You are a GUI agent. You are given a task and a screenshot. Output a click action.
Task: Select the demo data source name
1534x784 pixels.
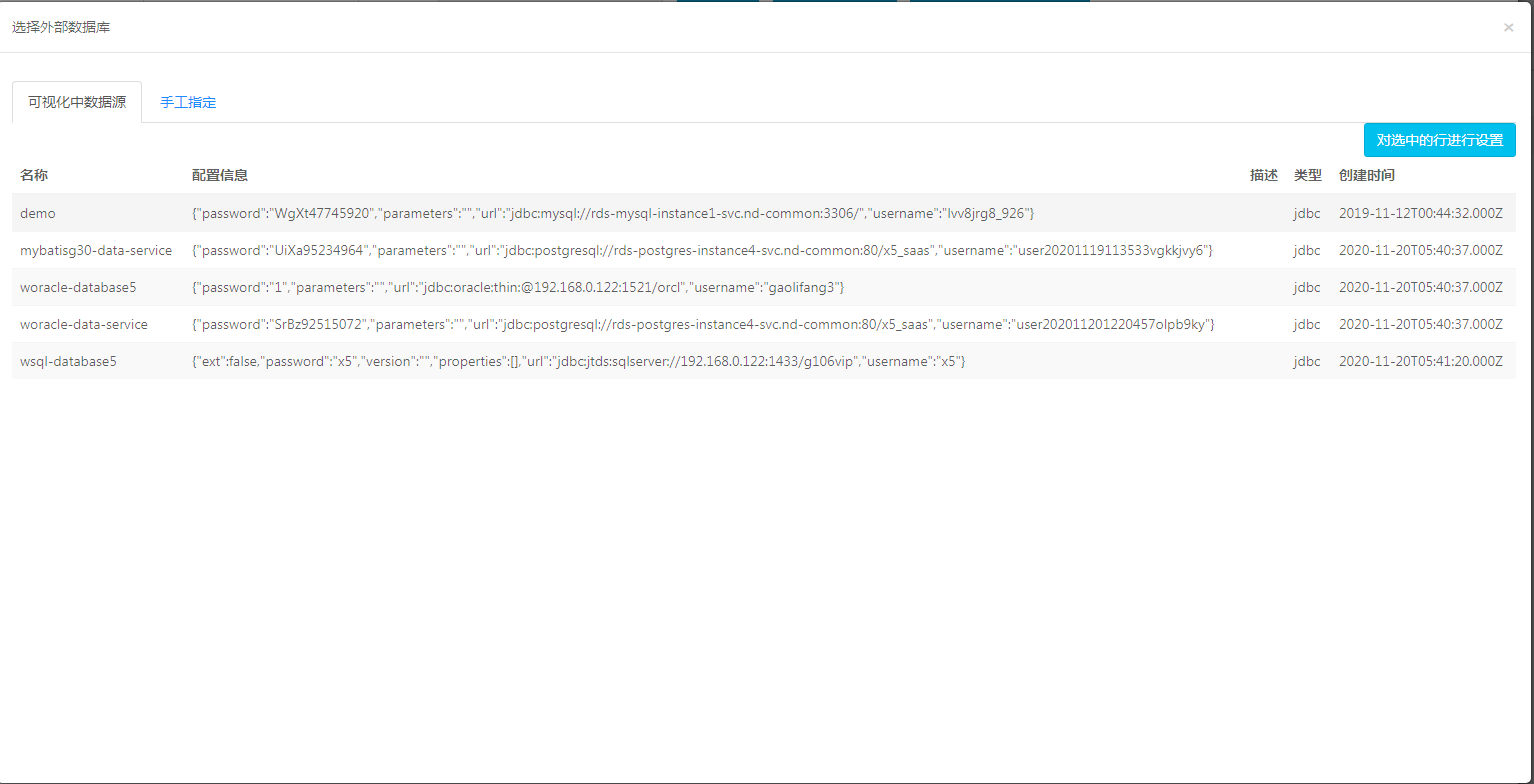[x=38, y=213]
